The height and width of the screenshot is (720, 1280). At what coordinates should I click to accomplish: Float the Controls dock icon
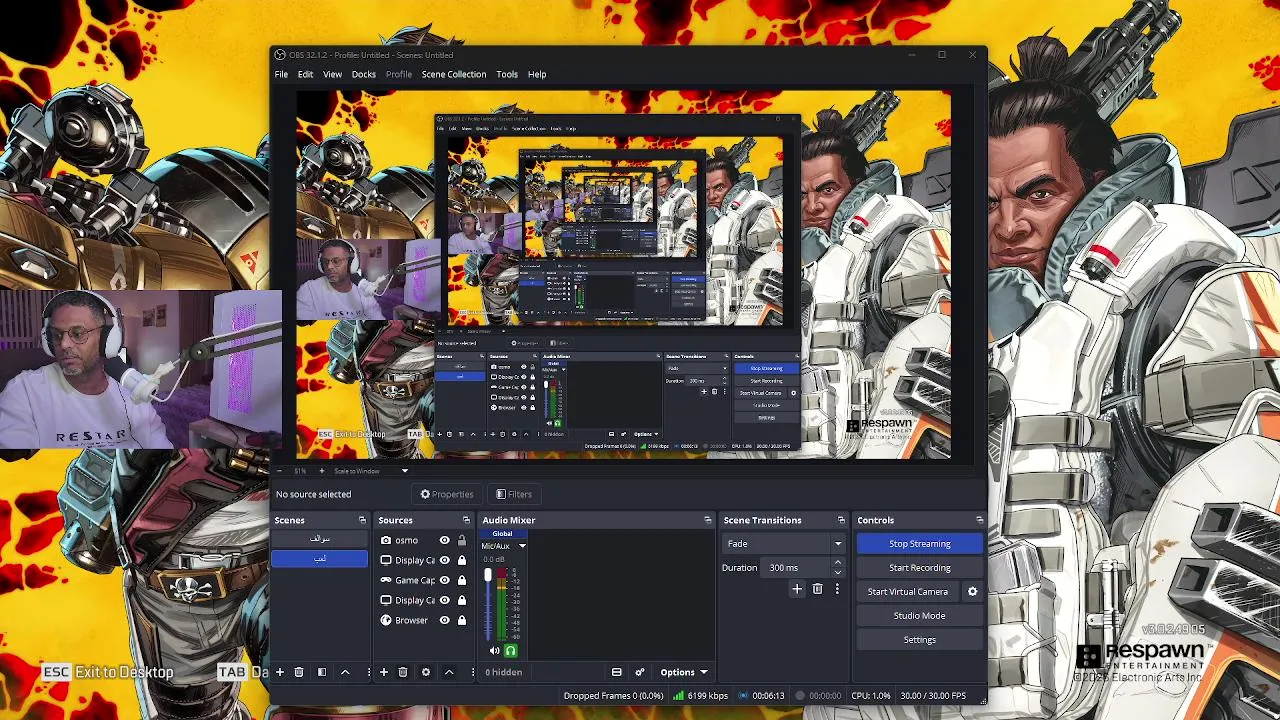coord(979,520)
